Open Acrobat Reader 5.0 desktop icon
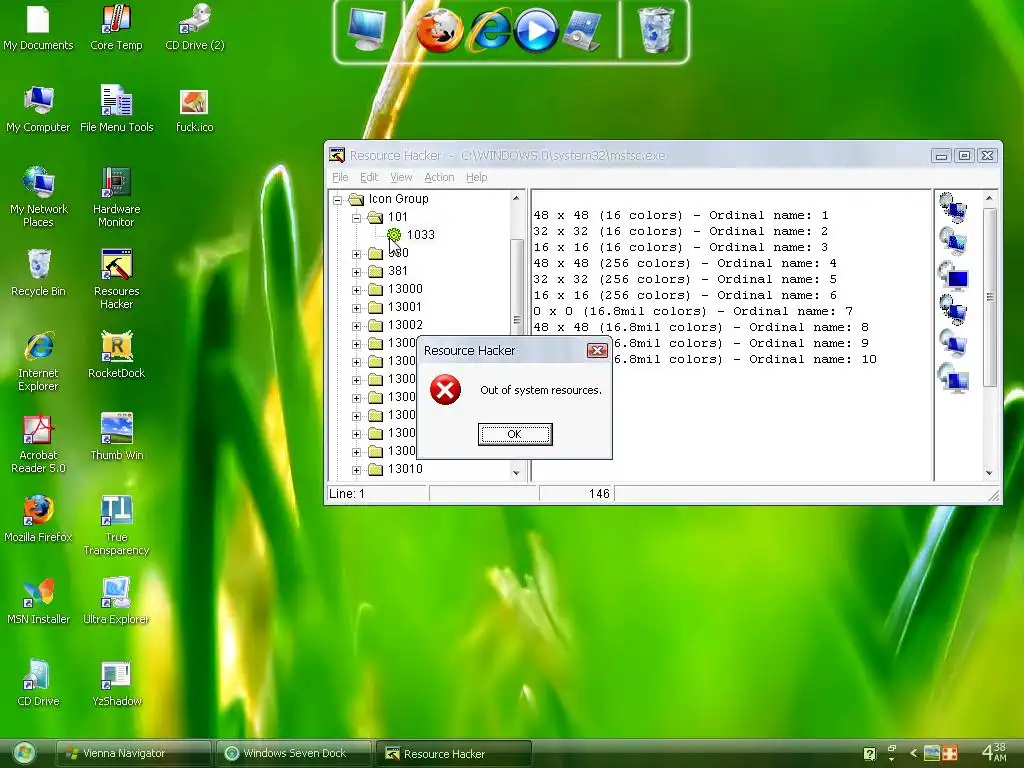This screenshot has height=768, width=1024. (38, 443)
